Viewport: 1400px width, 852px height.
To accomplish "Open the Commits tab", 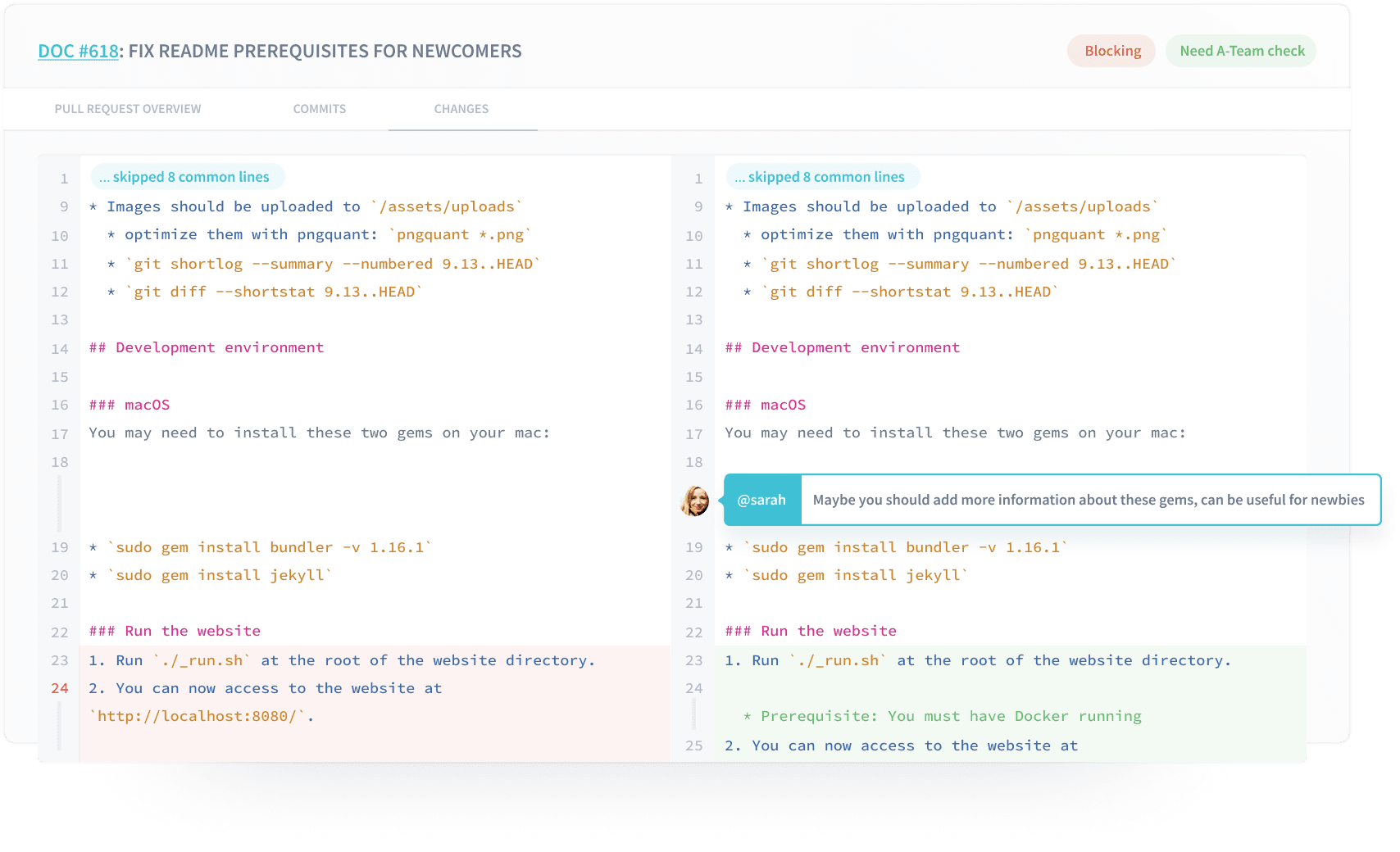I will click(320, 109).
